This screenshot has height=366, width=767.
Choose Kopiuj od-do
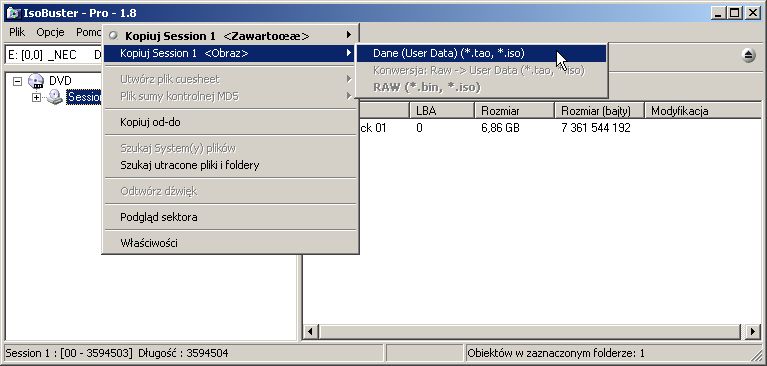point(230,122)
